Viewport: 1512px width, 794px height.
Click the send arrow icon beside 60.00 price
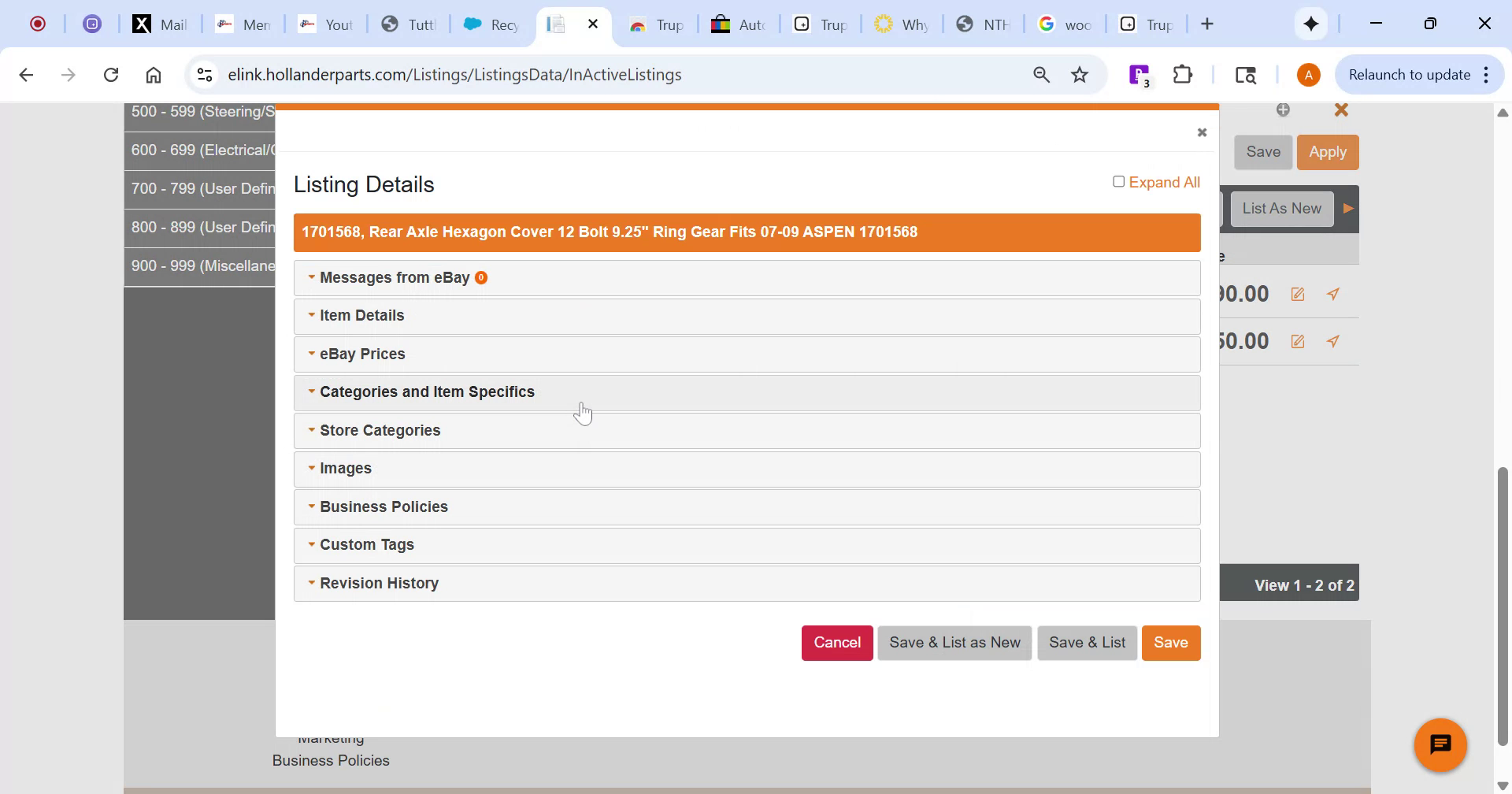pos(1334,341)
